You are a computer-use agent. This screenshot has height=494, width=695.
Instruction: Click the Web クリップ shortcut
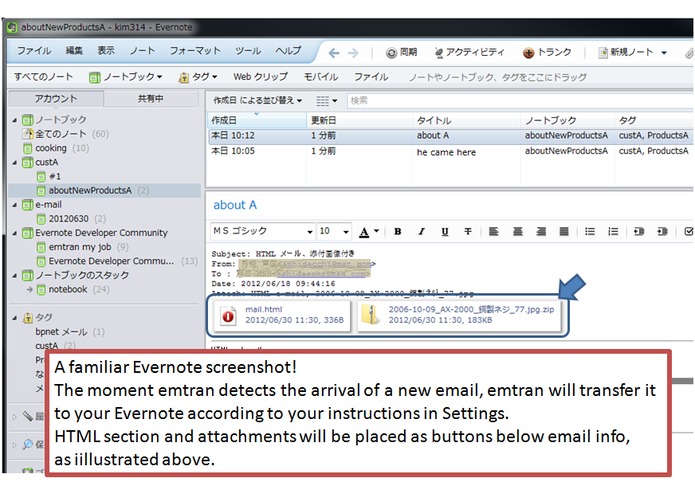[261, 77]
